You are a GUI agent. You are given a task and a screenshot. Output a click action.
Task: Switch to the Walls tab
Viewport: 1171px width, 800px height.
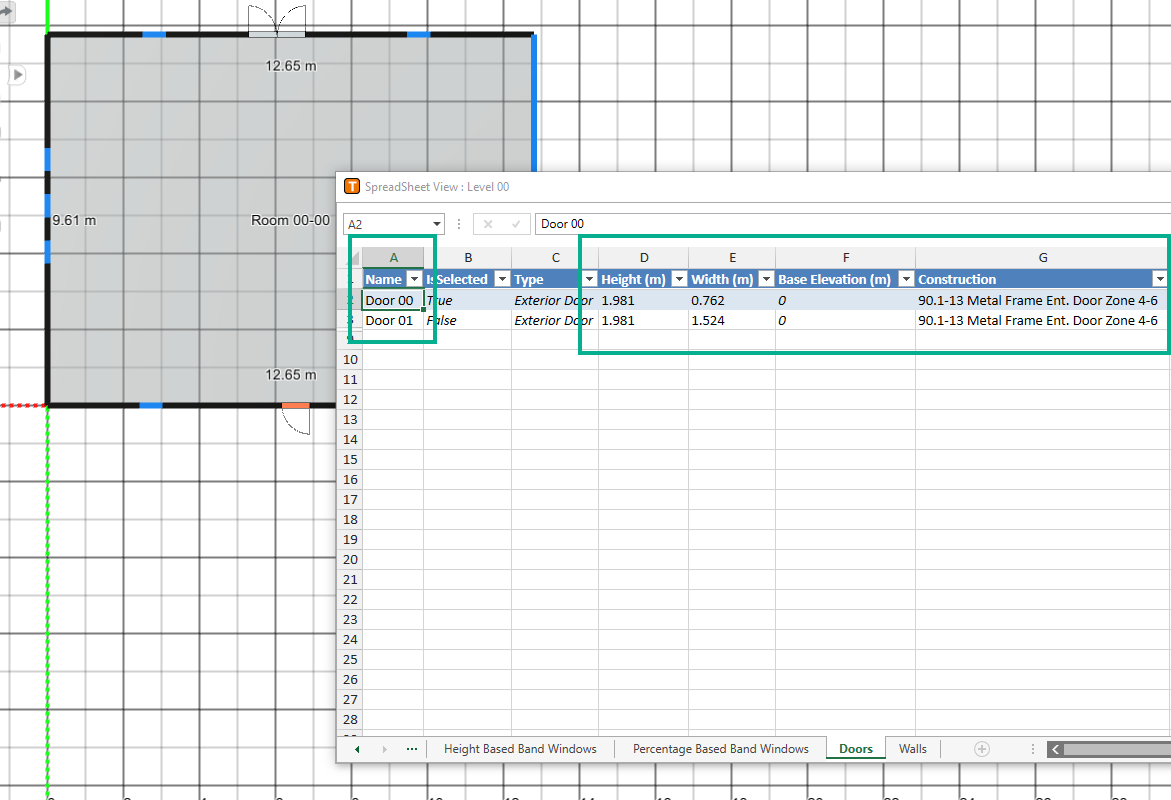point(912,748)
